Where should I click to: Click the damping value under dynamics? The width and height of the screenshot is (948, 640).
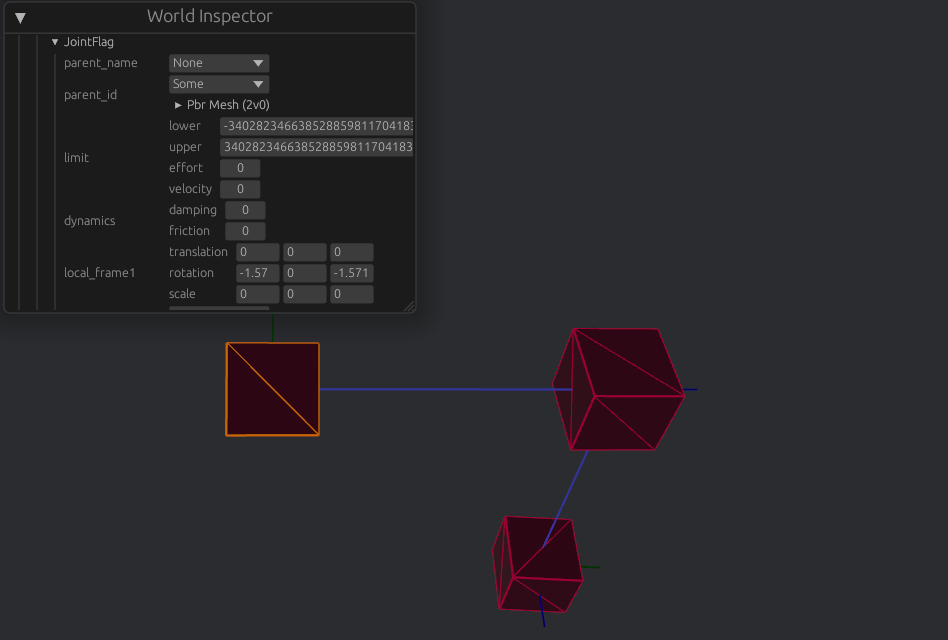(x=244, y=209)
